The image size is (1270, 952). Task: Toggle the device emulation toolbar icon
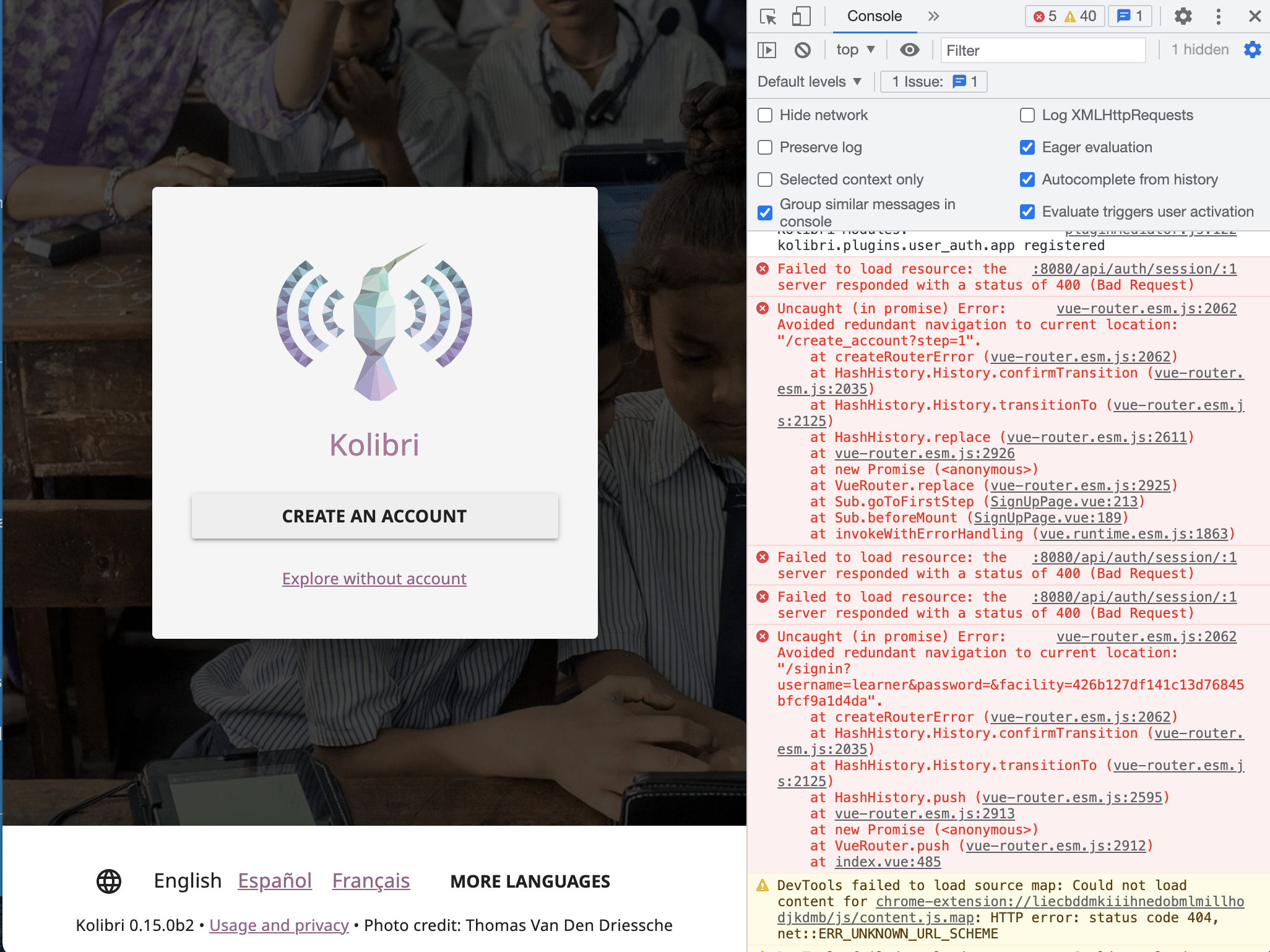800,16
